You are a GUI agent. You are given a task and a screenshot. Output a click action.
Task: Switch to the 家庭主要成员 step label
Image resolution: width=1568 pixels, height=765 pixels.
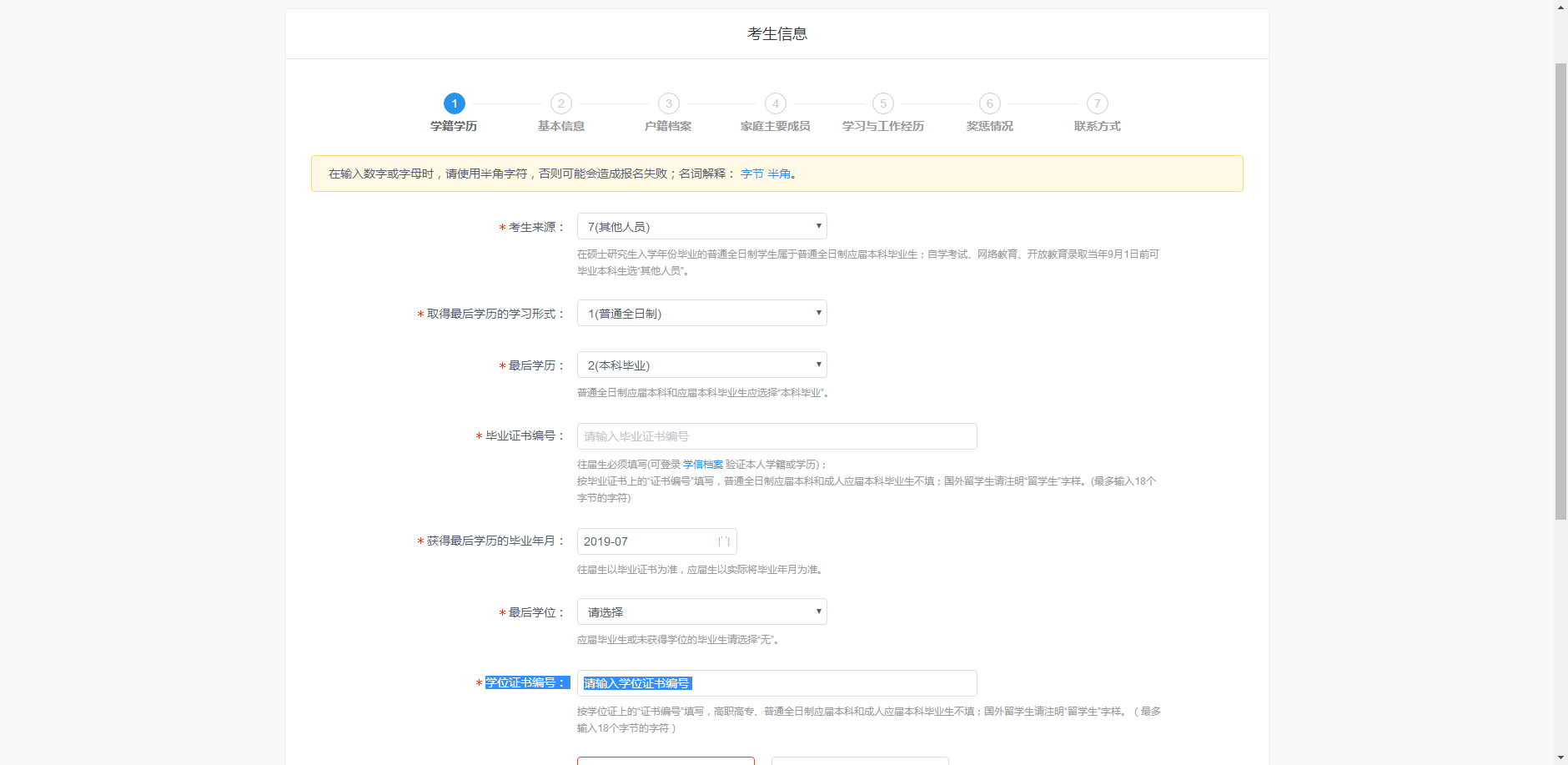(775, 126)
